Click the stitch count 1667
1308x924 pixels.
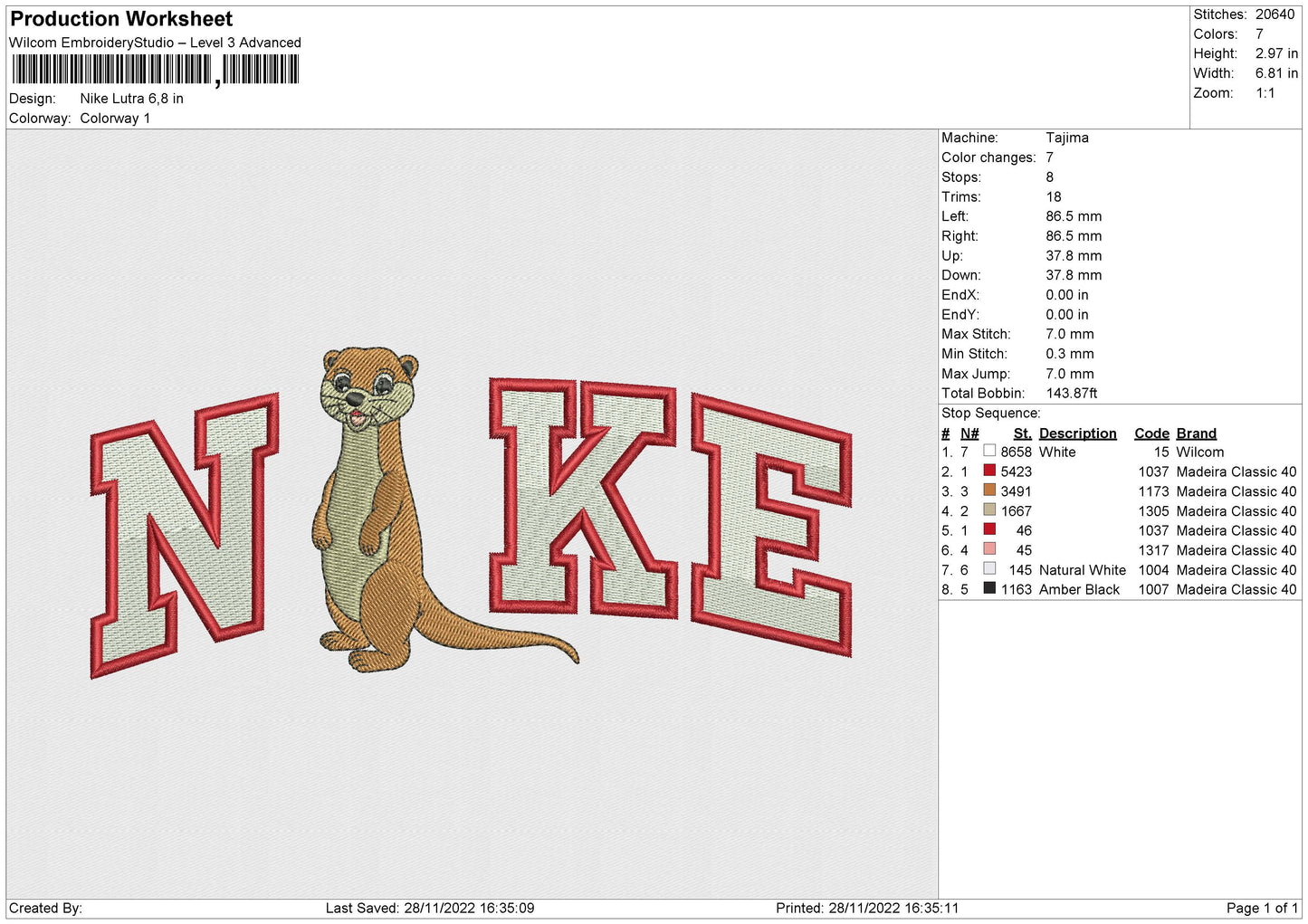pyautogui.click(x=1016, y=510)
